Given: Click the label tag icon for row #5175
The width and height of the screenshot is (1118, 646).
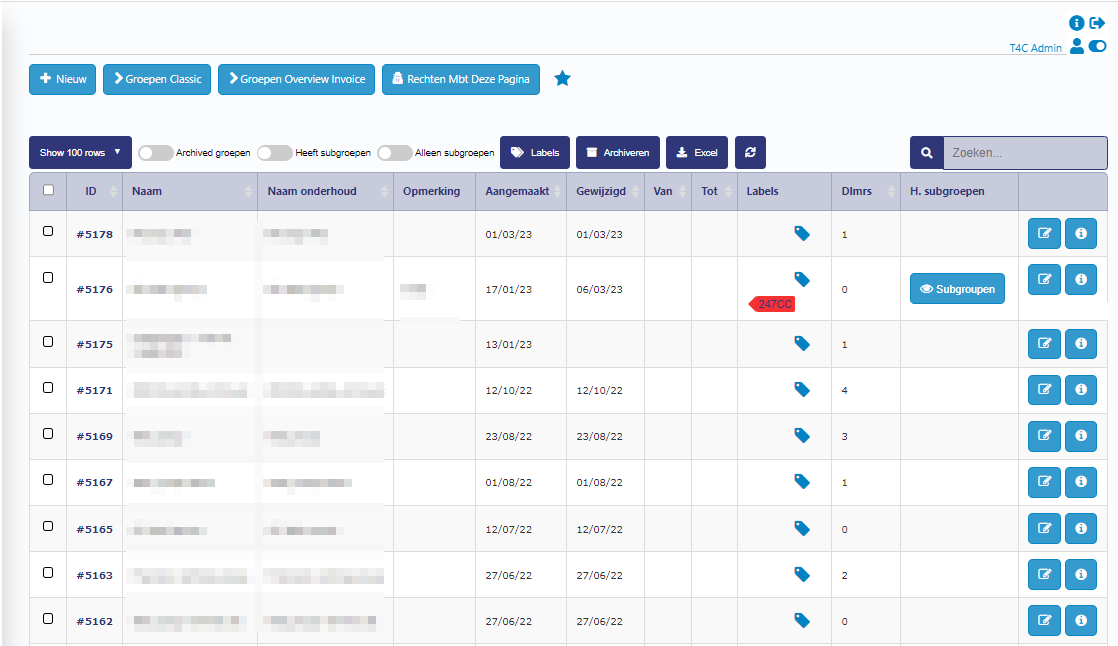Looking at the screenshot, I should click(x=801, y=343).
